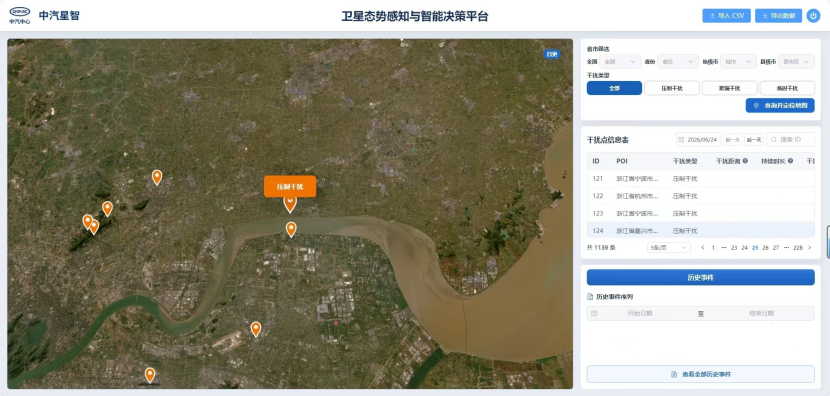This screenshot has width=830, height=396.
Task: Go to the next page with right arrow
Action: tap(809, 248)
